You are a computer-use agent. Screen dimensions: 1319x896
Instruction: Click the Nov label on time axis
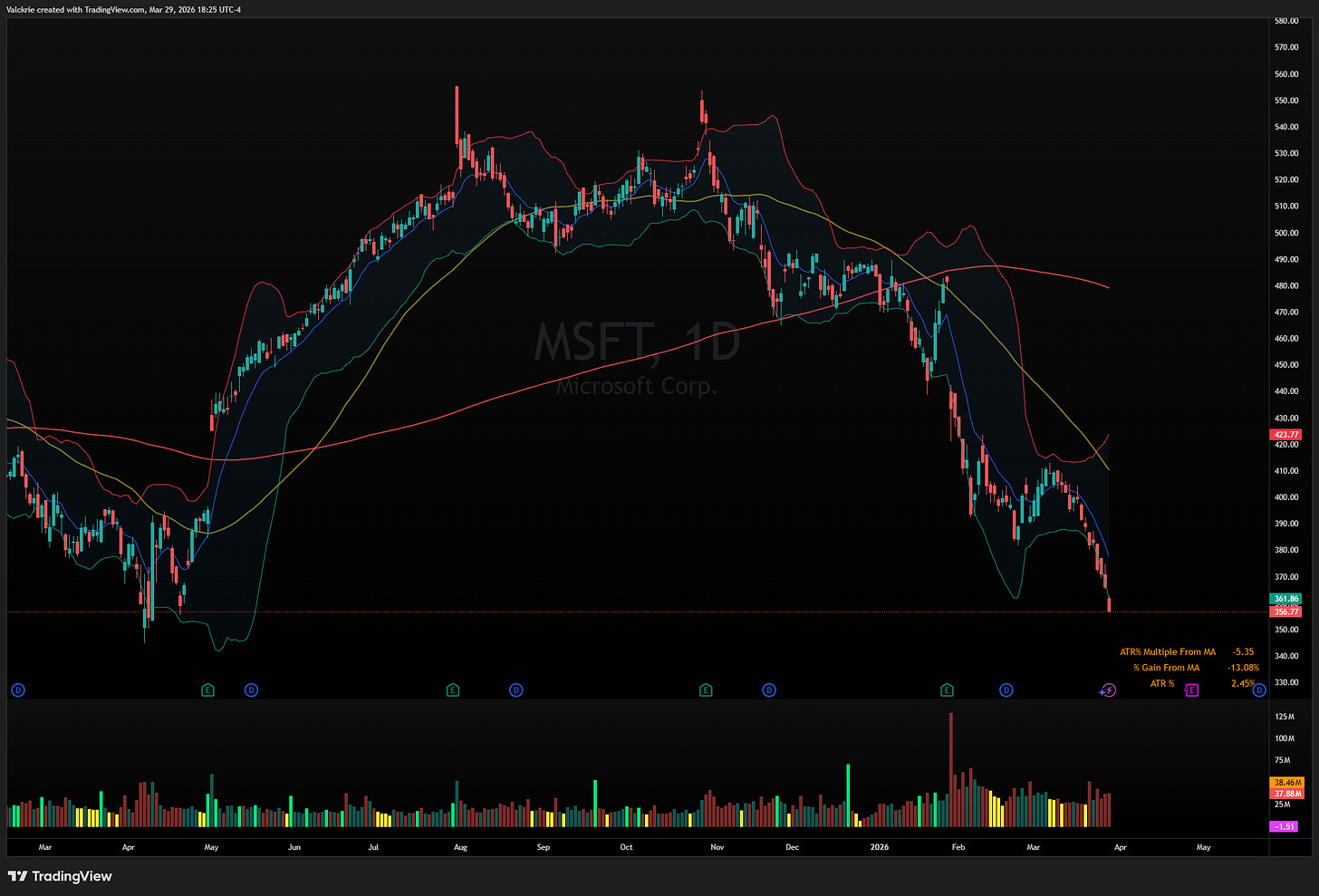[x=717, y=847]
